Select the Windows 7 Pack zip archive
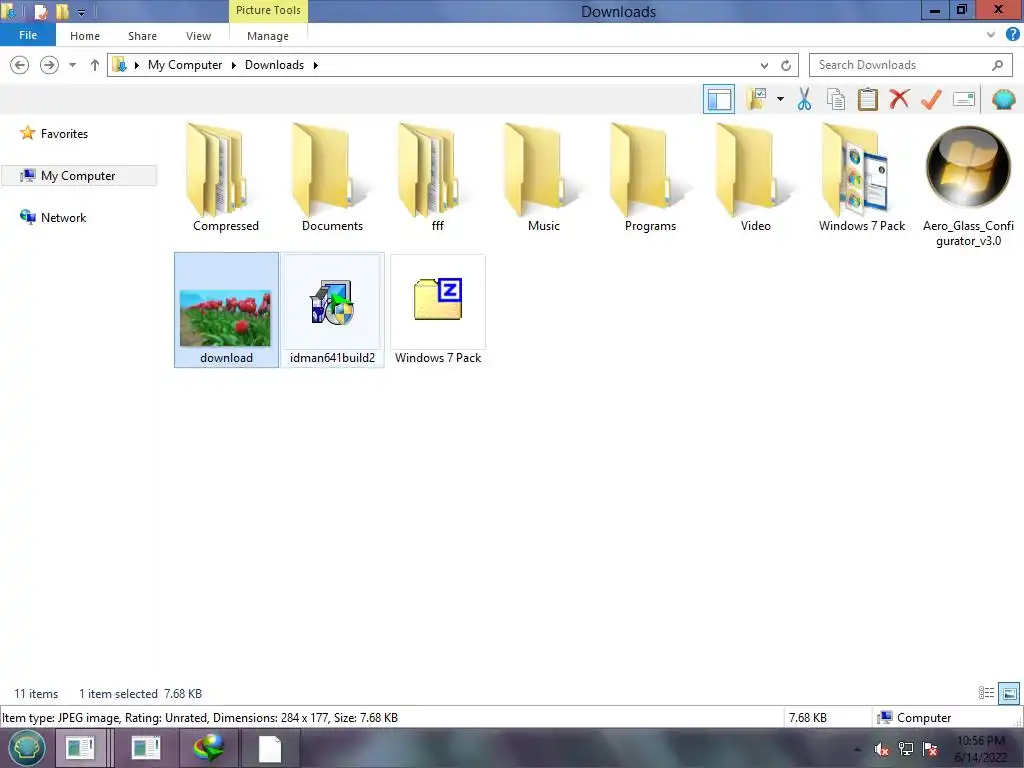 (x=438, y=310)
